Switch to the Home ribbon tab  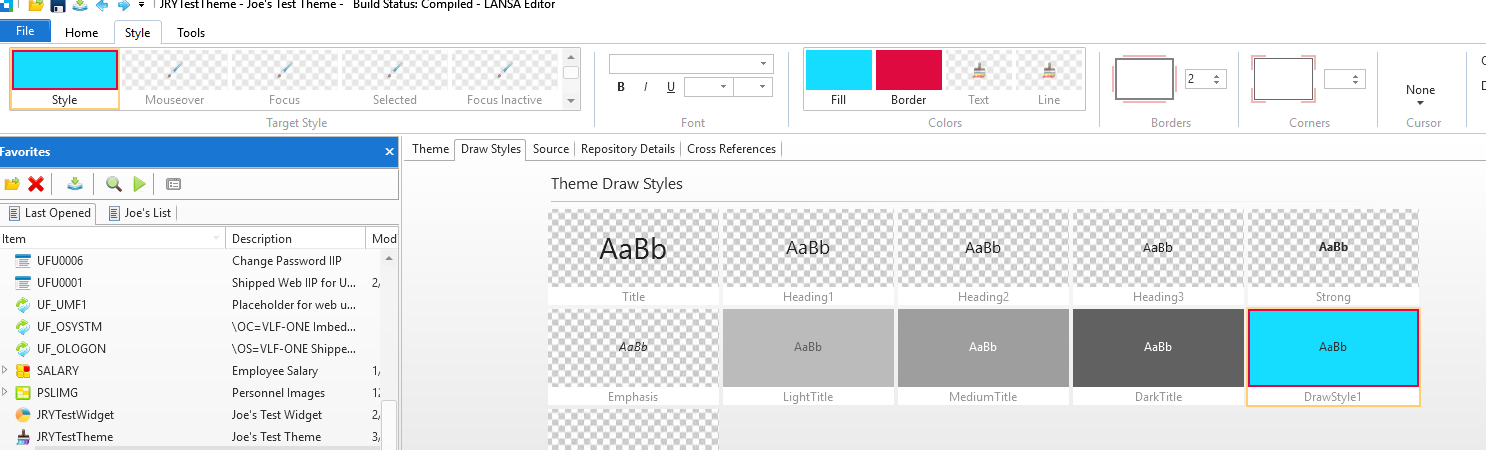82,32
